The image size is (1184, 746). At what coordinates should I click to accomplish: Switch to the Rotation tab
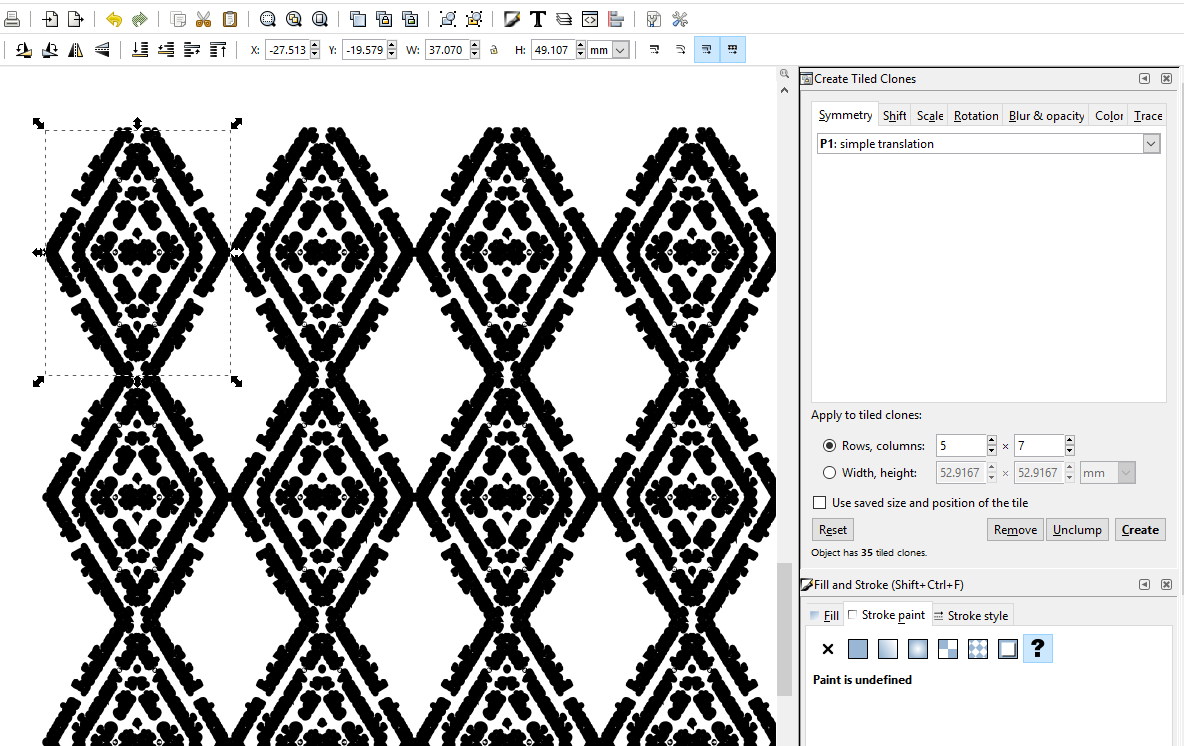tap(975, 115)
